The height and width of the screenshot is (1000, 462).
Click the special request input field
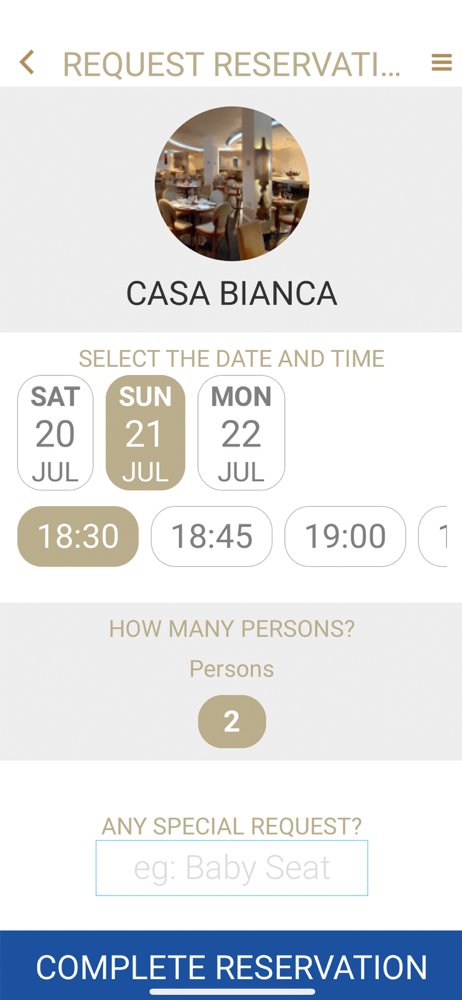[232, 868]
